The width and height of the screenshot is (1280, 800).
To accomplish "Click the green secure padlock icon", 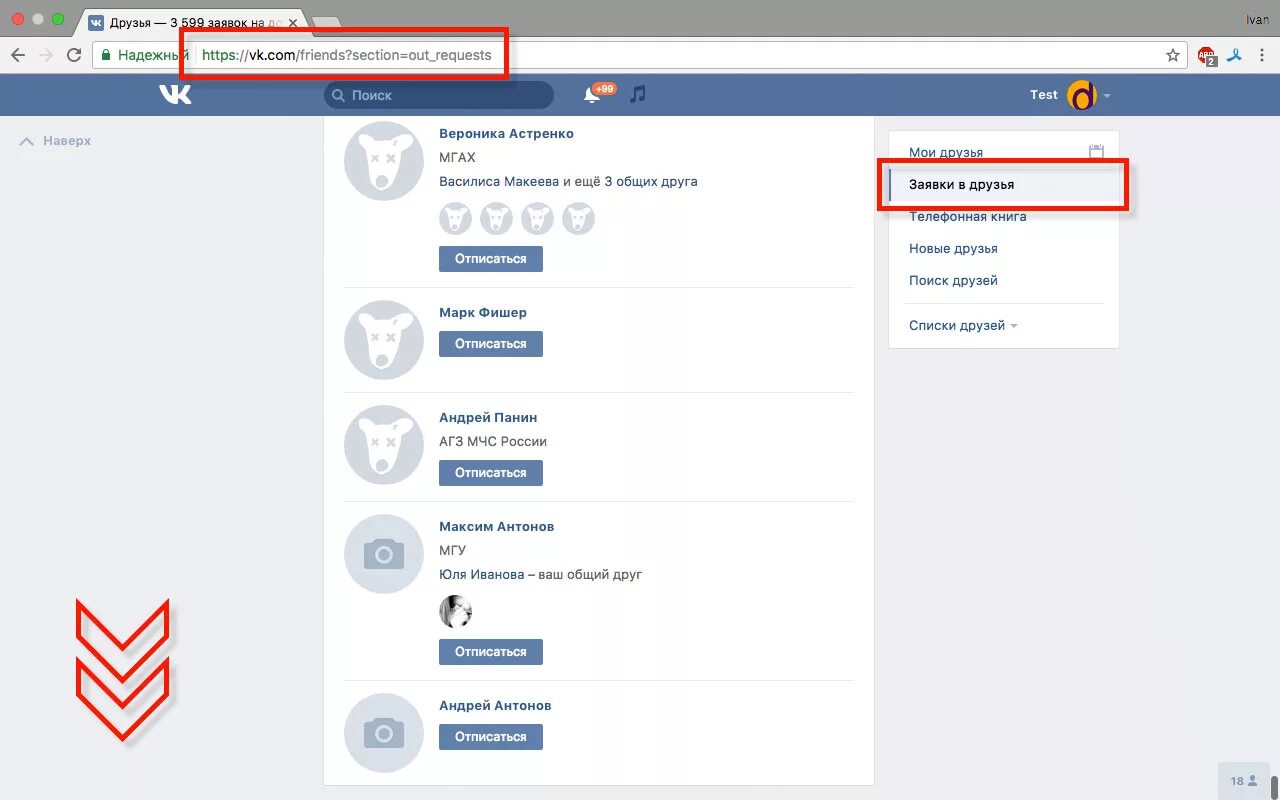I will (x=106, y=55).
